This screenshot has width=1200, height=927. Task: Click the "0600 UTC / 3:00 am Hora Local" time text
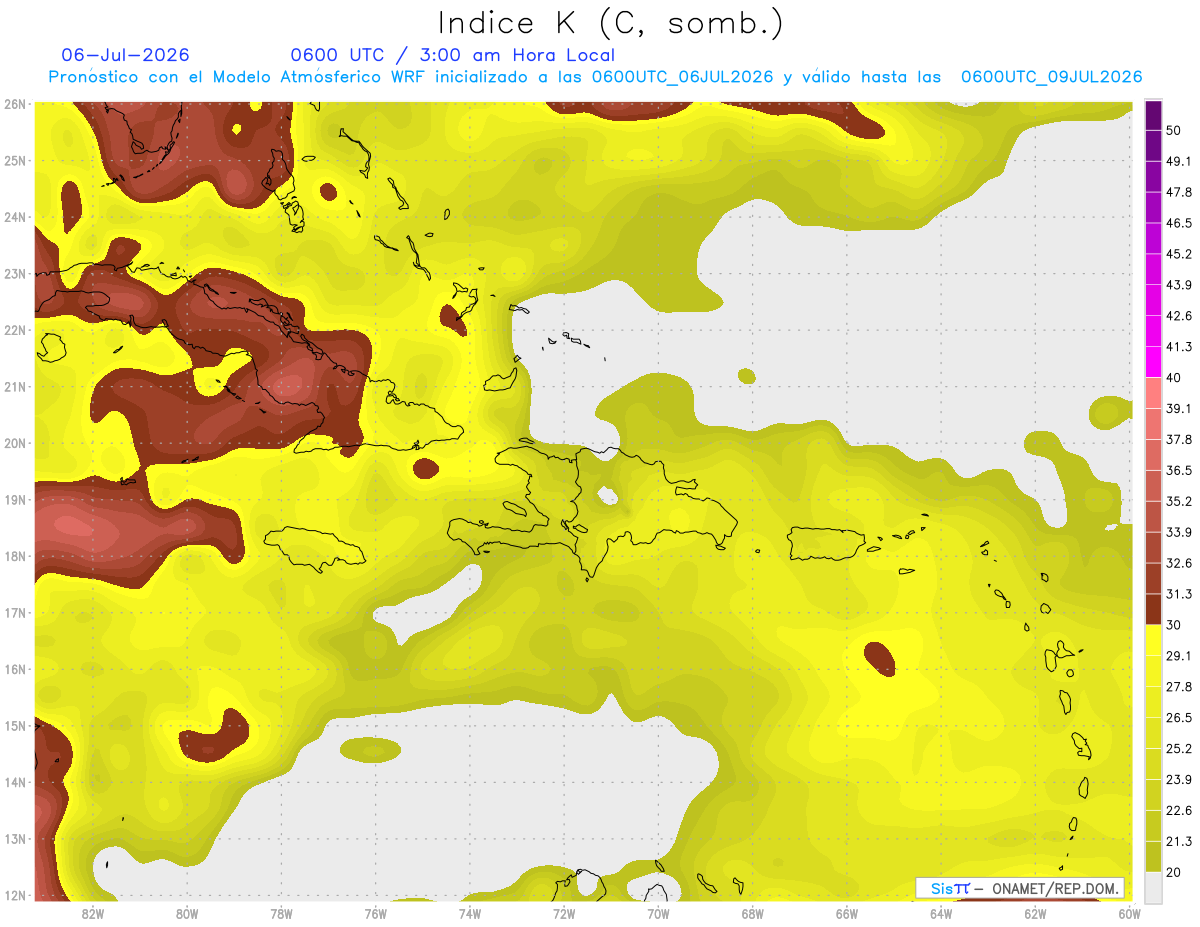452,55
